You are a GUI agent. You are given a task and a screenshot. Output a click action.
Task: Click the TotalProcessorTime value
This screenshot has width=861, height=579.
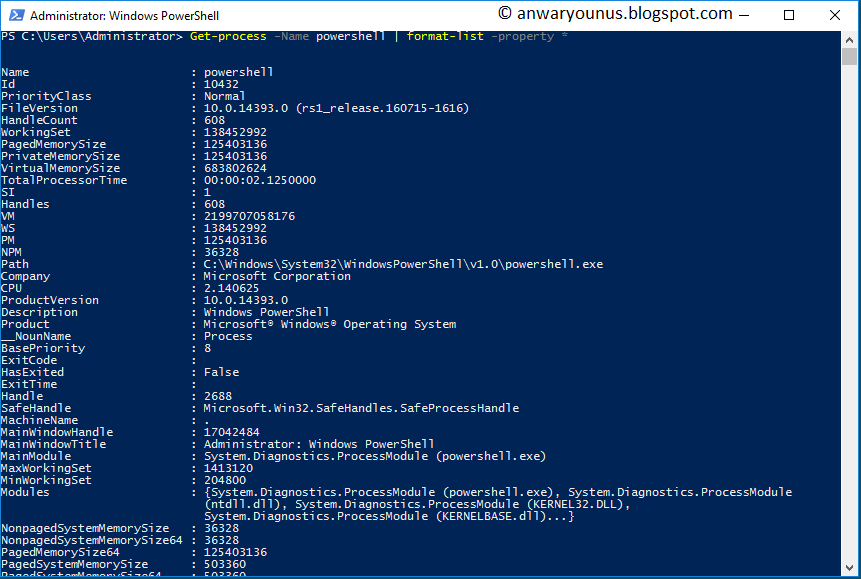point(260,180)
